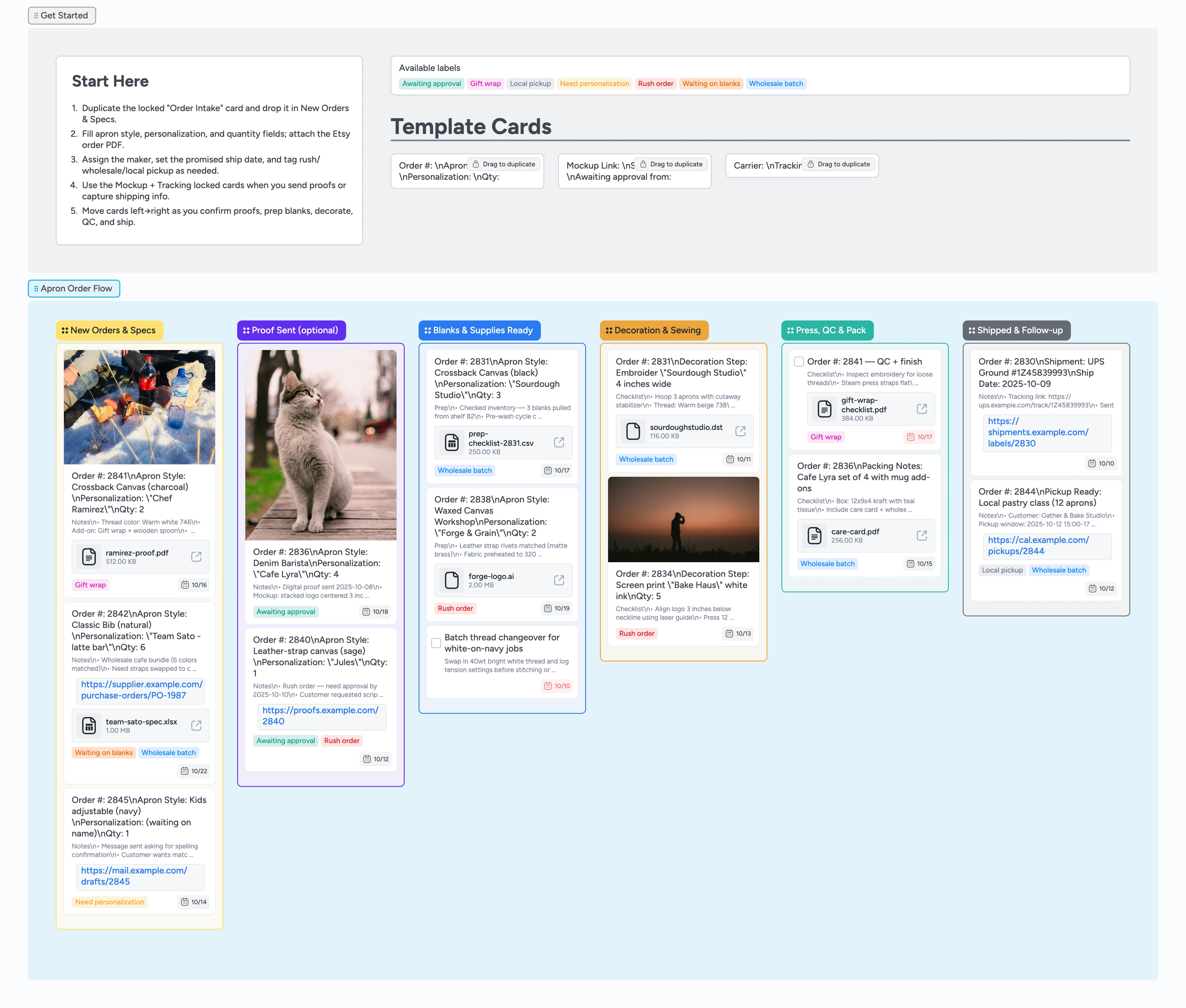Click the Proof Sent (optional) column header
The image size is (1186, 1008).
click(291, 330)
